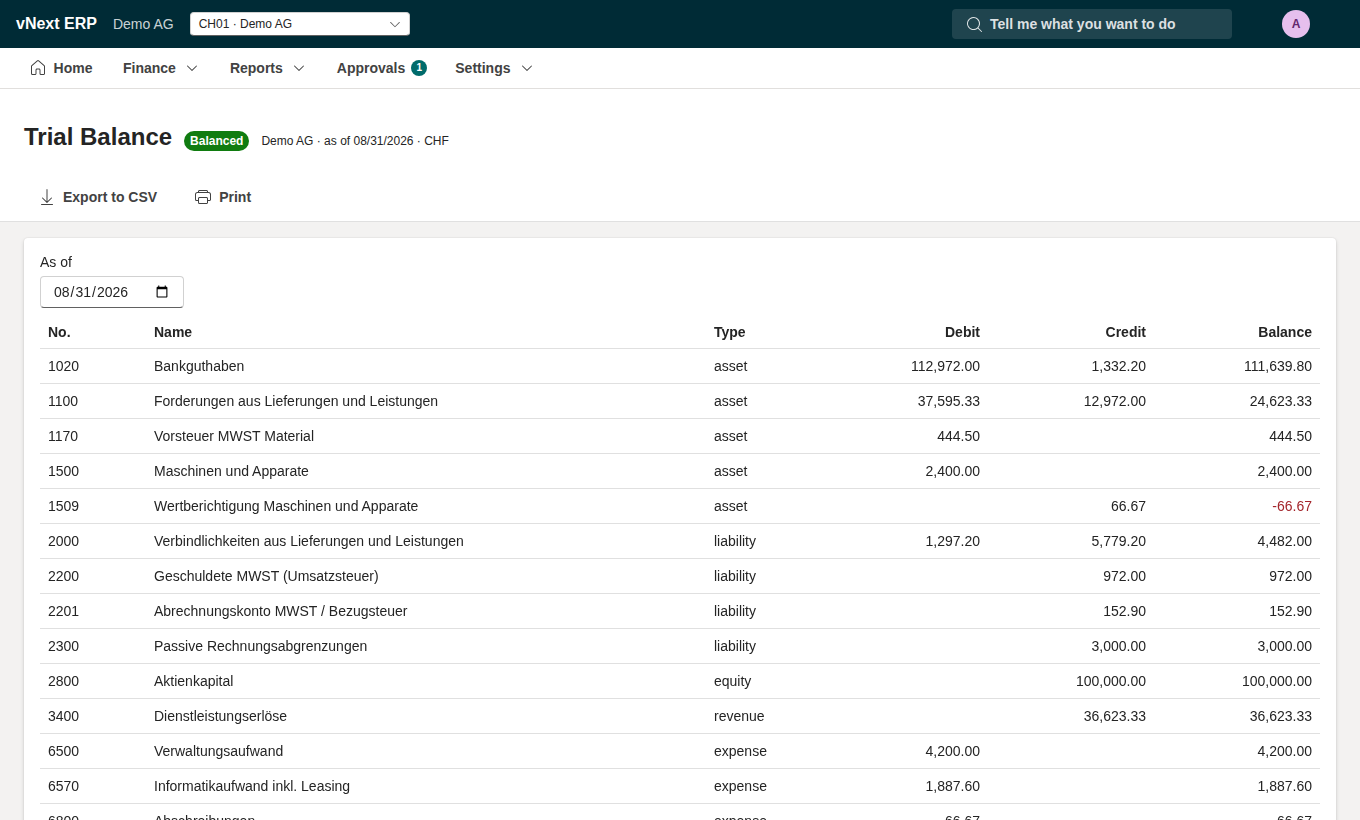Go to Home

click(61, 68)
